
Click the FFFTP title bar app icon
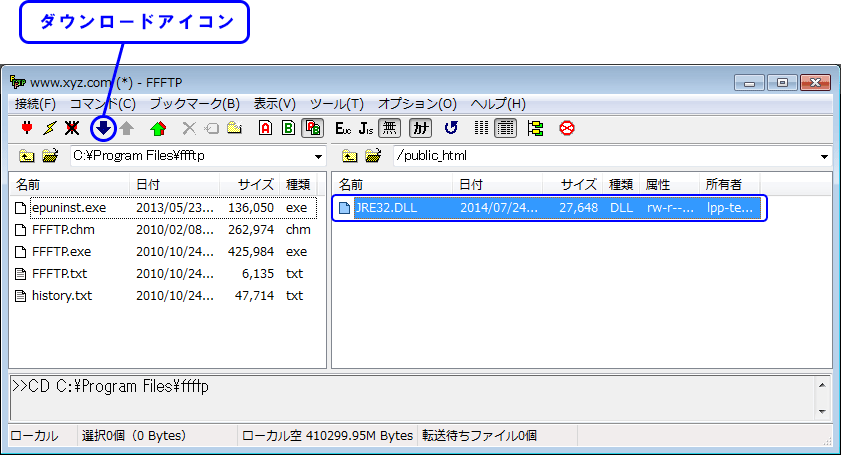pyautogui.click(x=18, y=82)
